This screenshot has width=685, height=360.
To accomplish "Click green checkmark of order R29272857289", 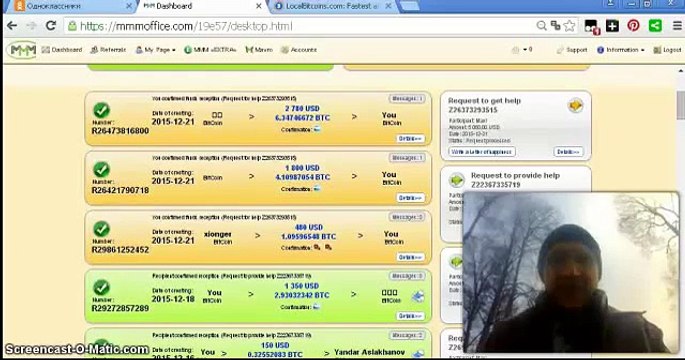I will pyautogui.click(x=101, y=287).
